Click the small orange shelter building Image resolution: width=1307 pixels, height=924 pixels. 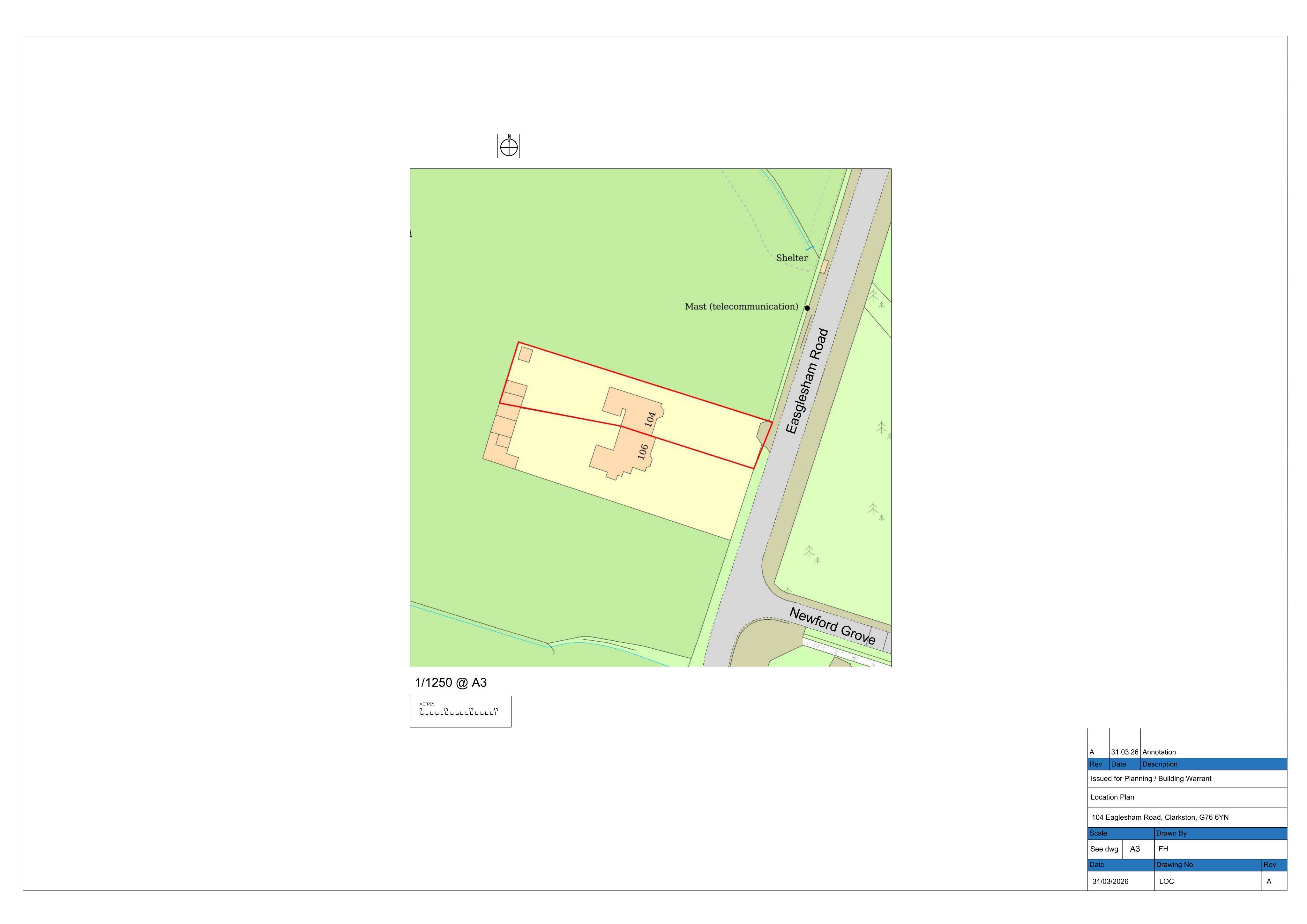click(824, 266)
